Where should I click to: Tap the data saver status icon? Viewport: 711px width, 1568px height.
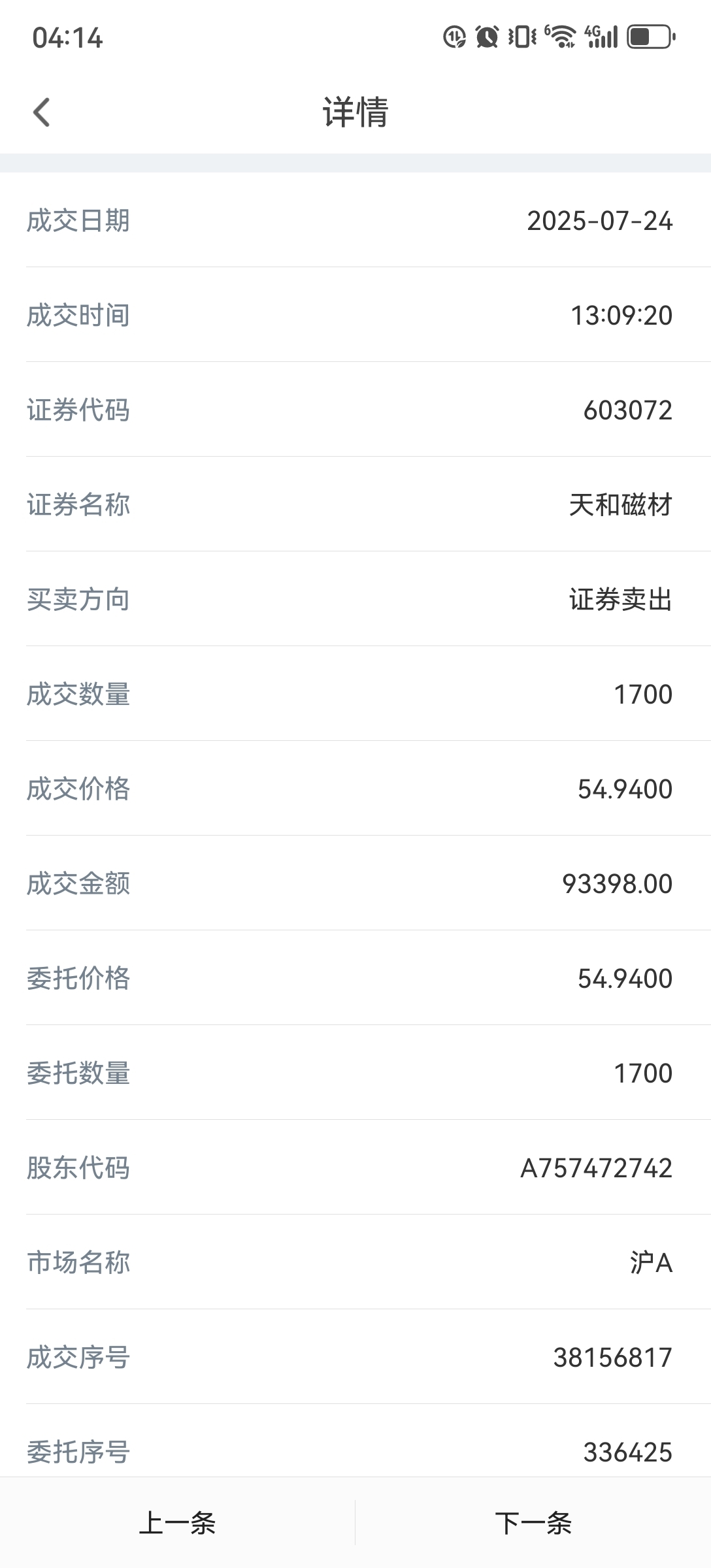454,37
